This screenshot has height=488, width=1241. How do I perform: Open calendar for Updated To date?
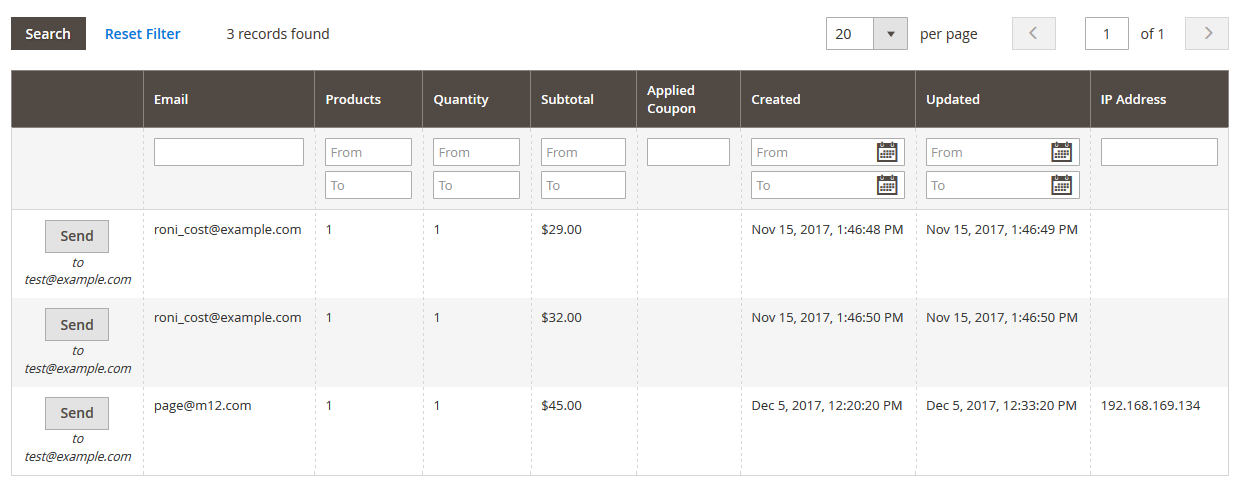pos(1062,185)
